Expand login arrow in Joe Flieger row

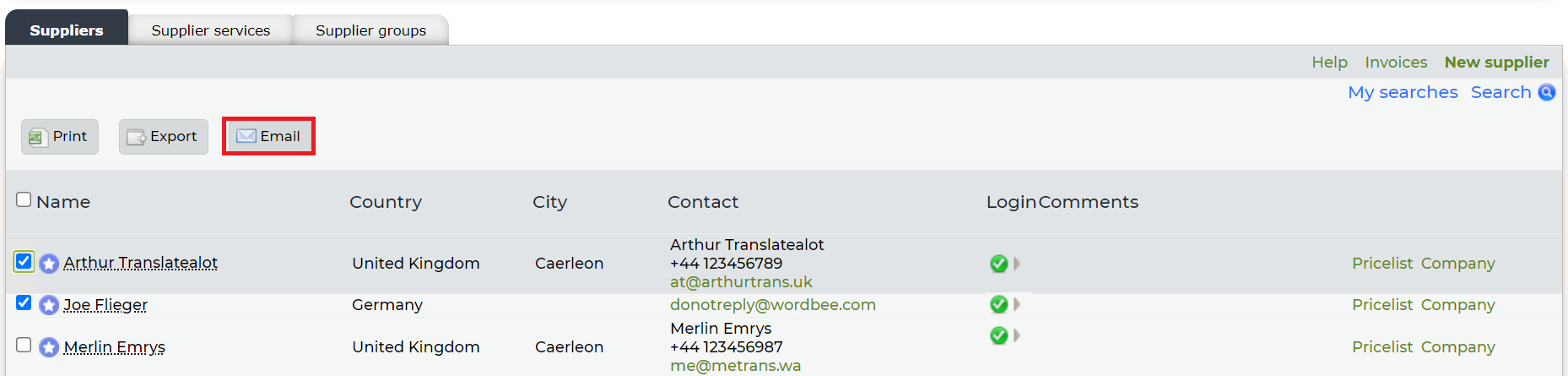click(1017, 304)
